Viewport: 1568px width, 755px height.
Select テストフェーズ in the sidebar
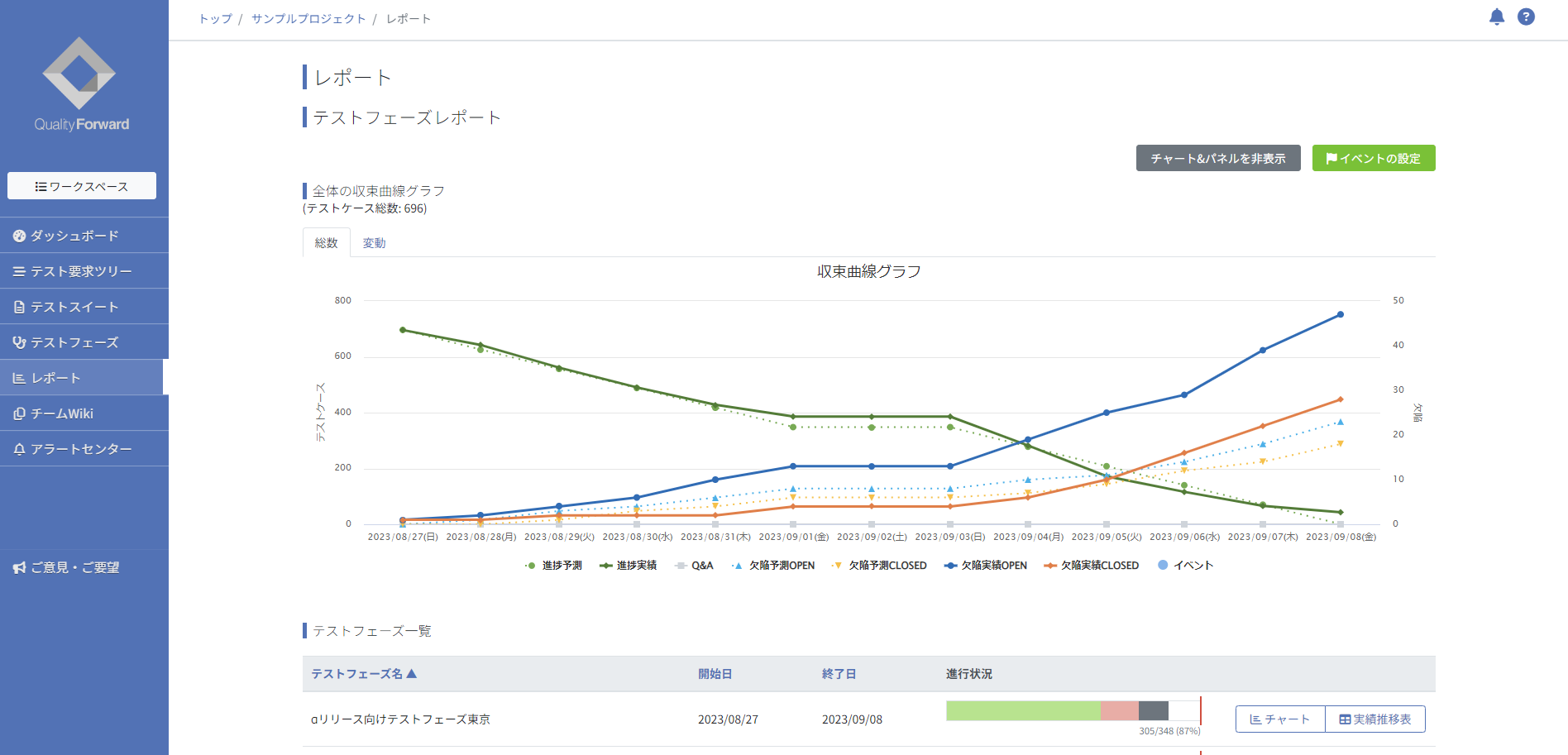click(84, 342)
